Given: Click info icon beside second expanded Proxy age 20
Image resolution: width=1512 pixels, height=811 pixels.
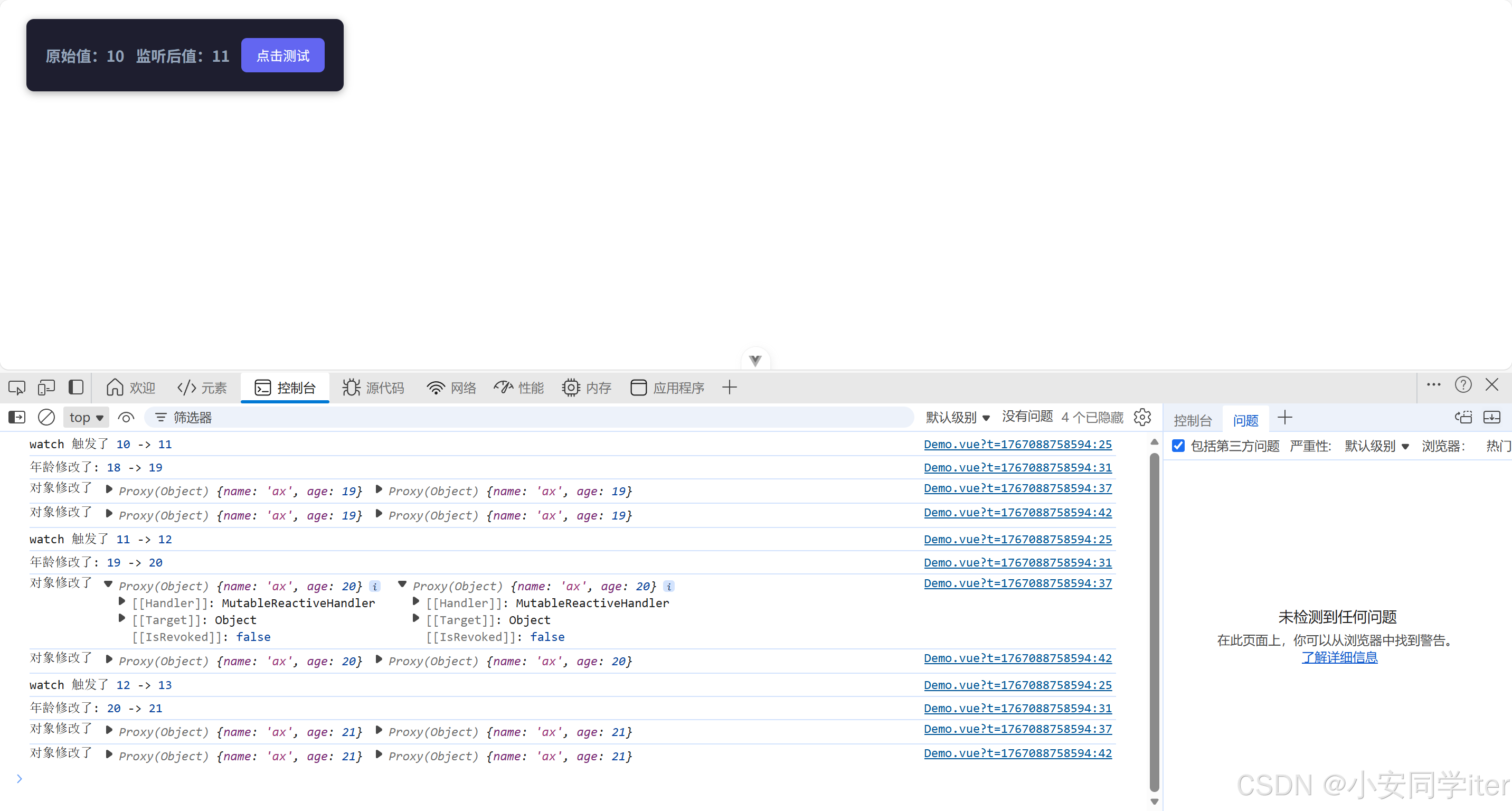Looking at the screenshot, I should [668, 586].
